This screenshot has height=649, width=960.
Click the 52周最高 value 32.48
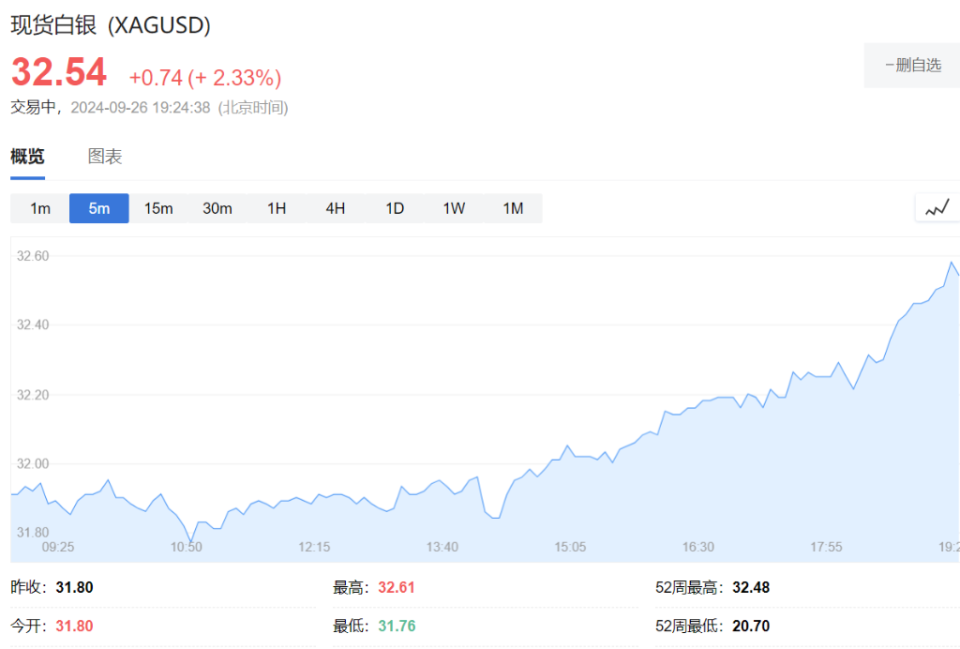(x=751, y=587)
